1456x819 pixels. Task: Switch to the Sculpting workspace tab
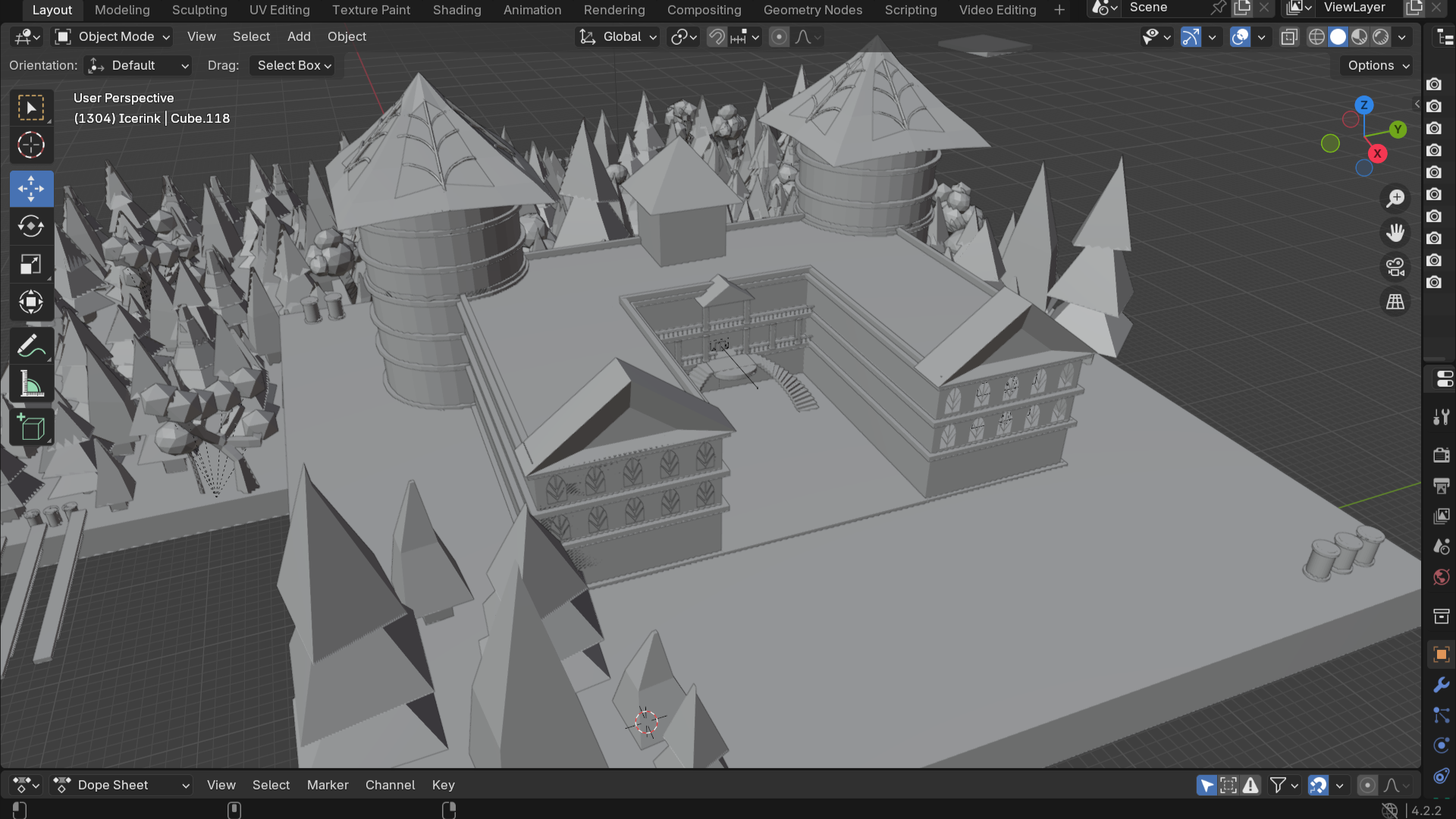point(199,10)
